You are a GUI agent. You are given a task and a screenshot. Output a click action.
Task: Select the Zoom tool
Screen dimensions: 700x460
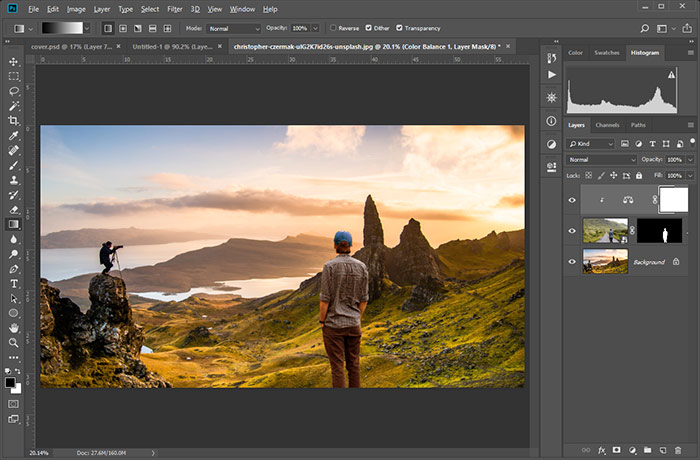tap(14, 343)
